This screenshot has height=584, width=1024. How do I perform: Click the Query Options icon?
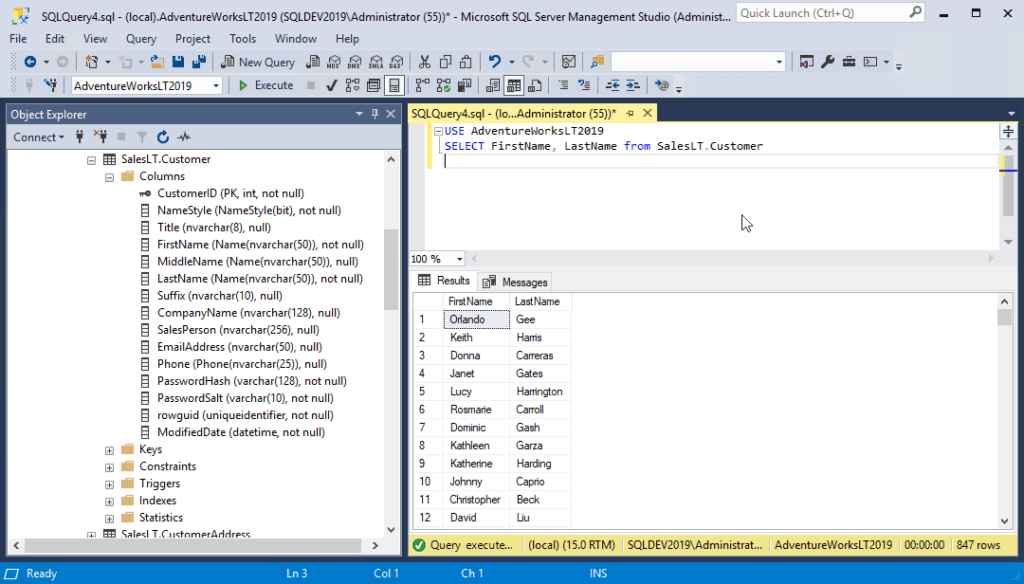coord(374,86)
